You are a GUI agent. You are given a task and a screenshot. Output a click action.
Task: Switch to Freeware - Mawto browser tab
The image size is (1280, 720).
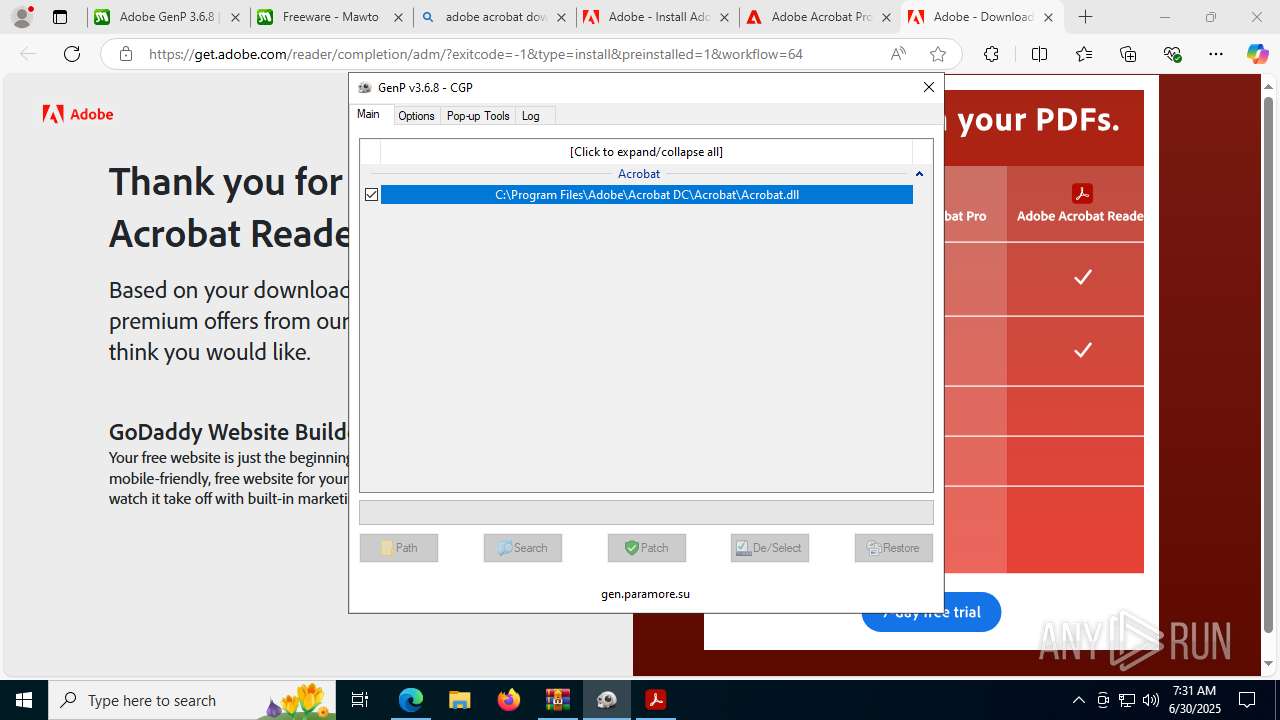tap(331, 17)
